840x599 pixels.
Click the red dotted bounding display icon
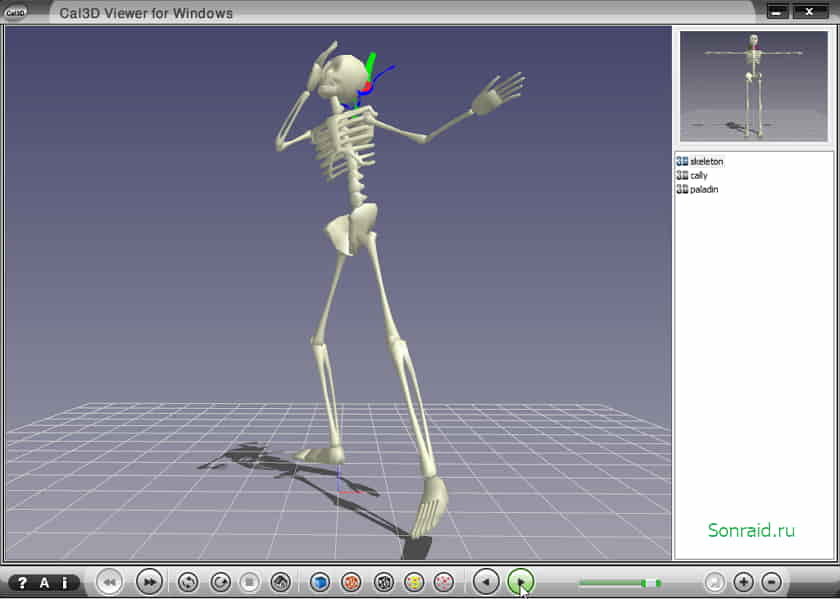coord(444,582)
